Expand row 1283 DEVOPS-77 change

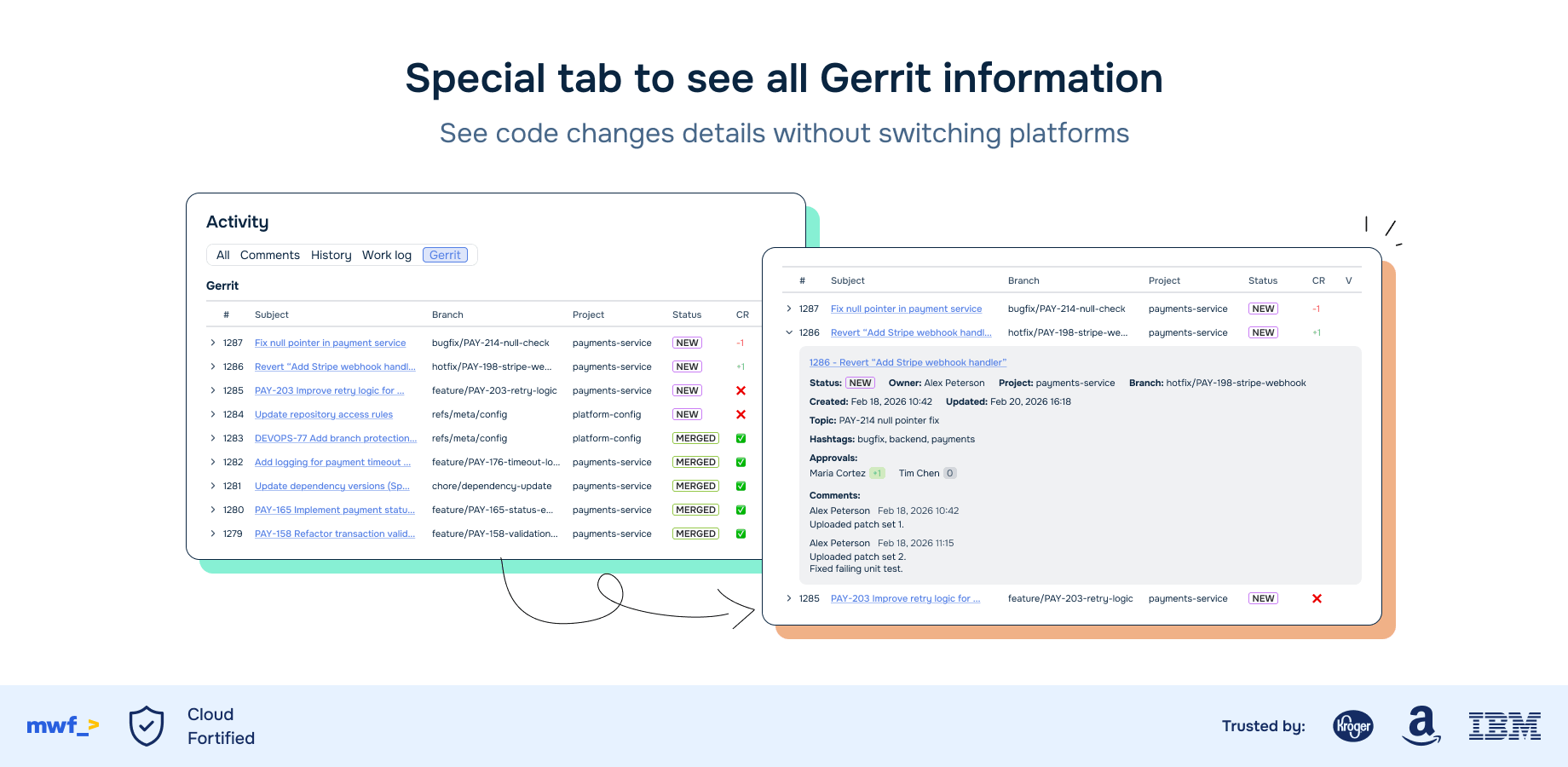[213, 438]
